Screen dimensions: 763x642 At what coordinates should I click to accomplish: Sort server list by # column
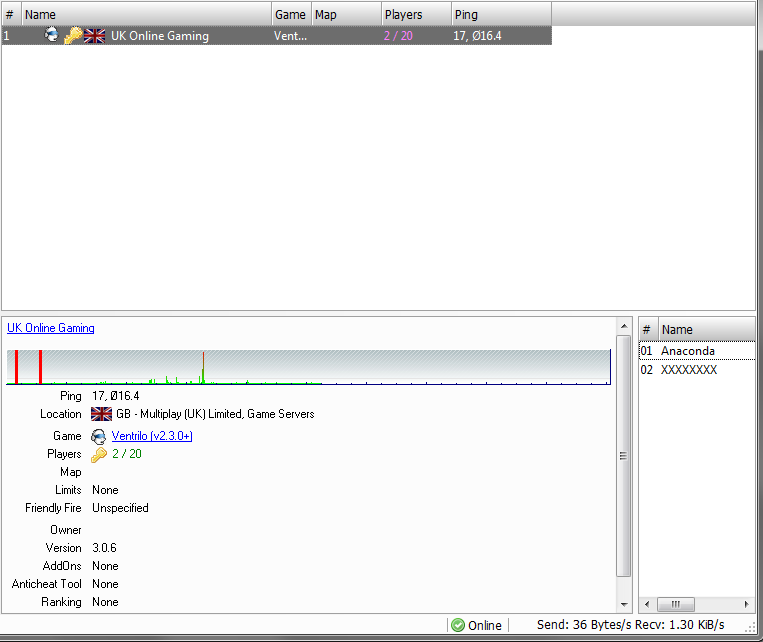click(x=12, y=15)
